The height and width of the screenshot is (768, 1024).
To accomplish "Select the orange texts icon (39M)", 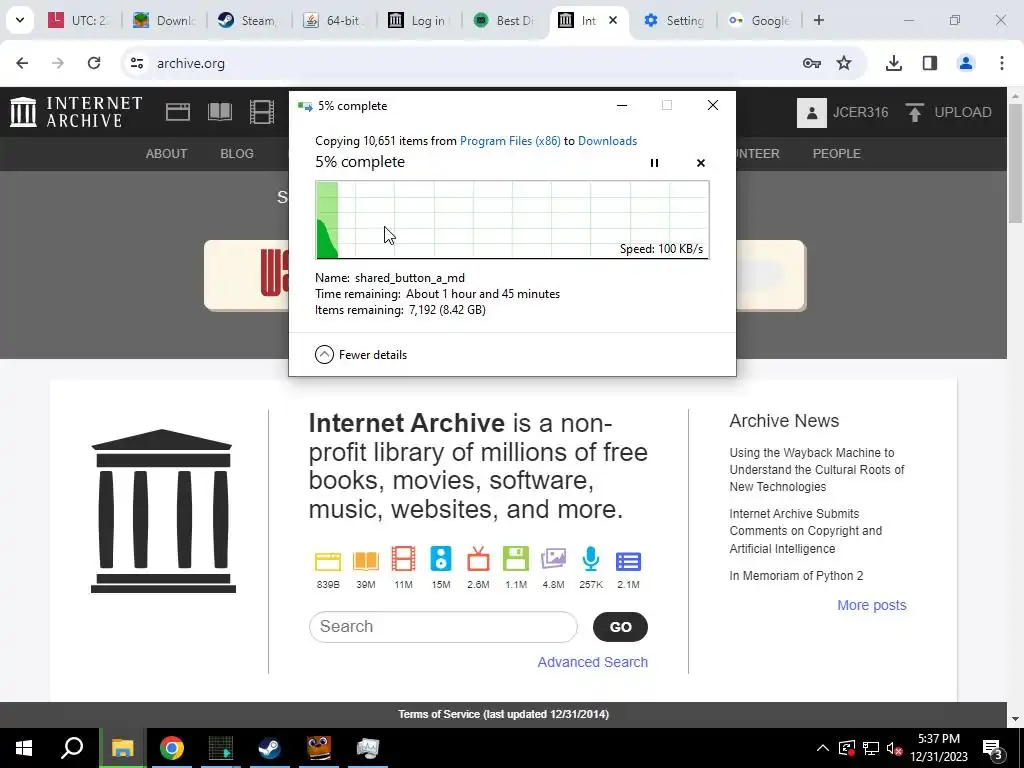I will pyautogui.click(x=366, y=561).
